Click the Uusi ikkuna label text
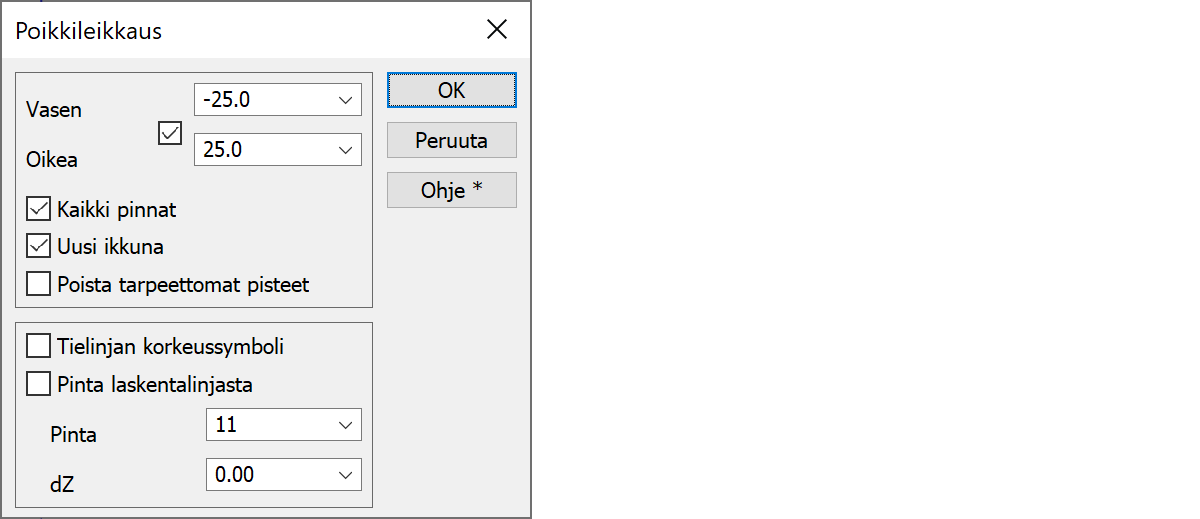This screenshot has width=1200, height=519. pyautogui.click(x=111, y=246)
